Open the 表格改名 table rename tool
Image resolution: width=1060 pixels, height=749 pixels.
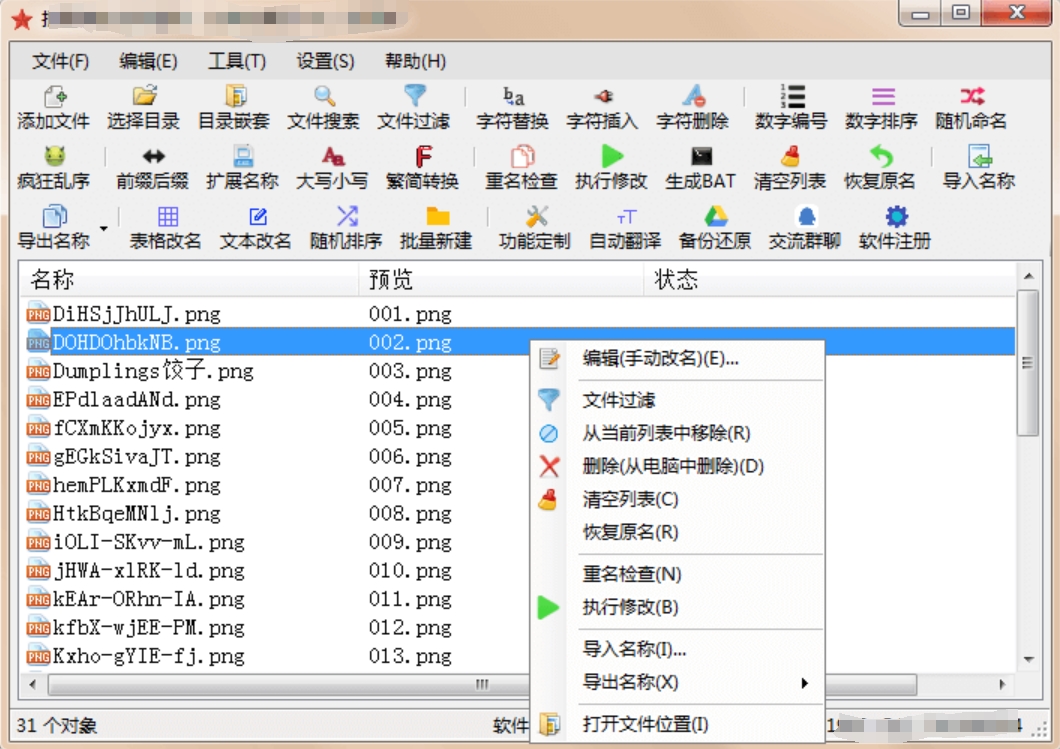tap(166, 228)
